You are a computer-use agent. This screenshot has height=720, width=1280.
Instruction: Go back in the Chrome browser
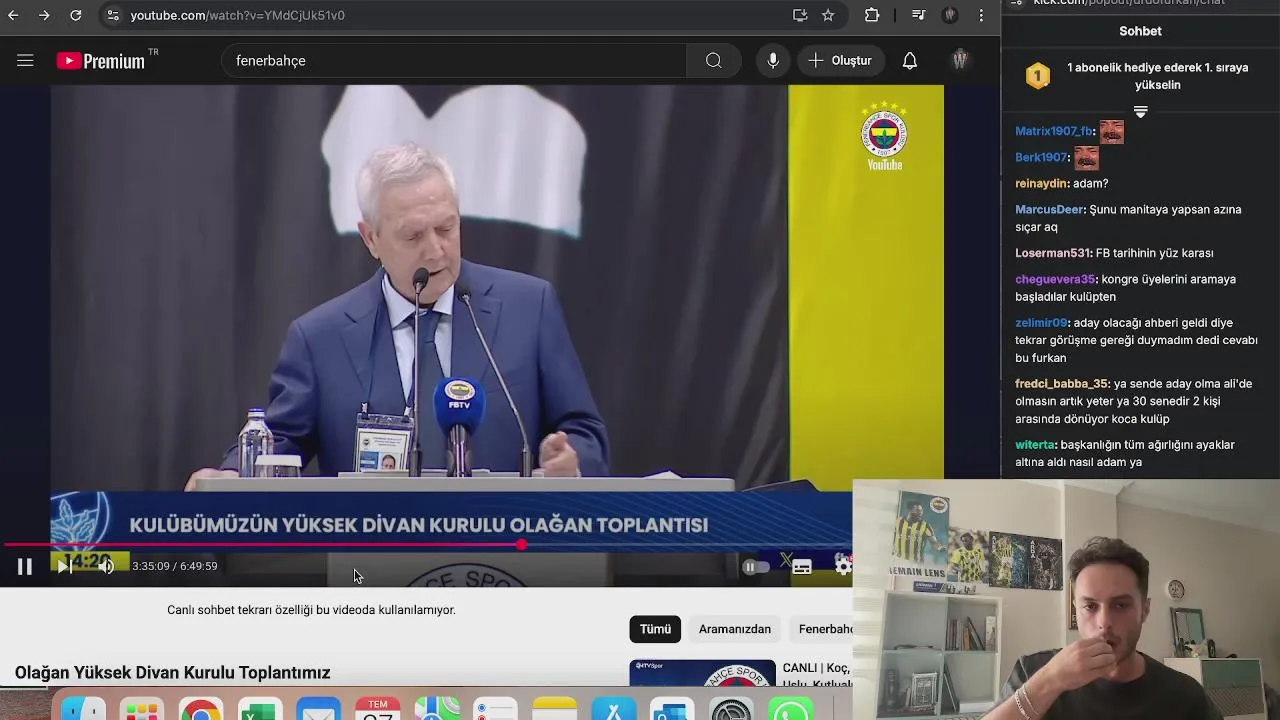pos(13,15)
